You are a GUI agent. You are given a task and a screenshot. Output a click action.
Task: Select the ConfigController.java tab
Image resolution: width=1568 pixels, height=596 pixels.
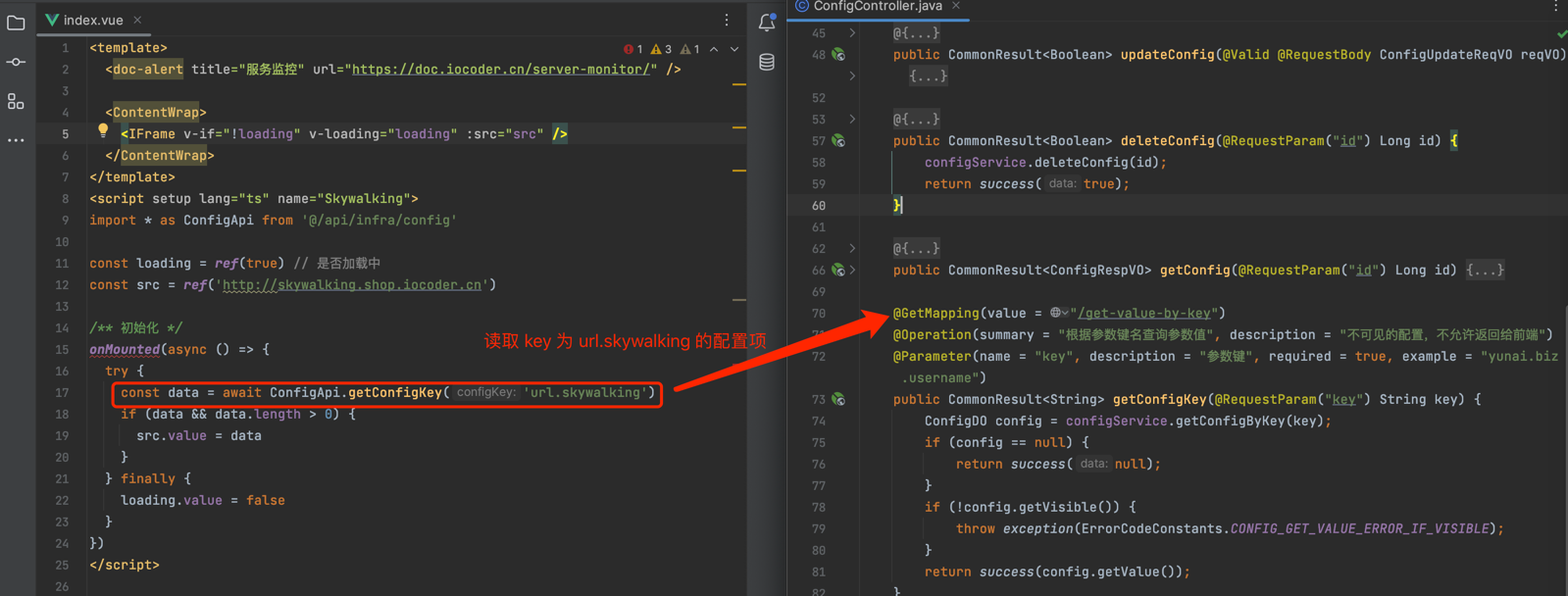[x=876, y=7]
